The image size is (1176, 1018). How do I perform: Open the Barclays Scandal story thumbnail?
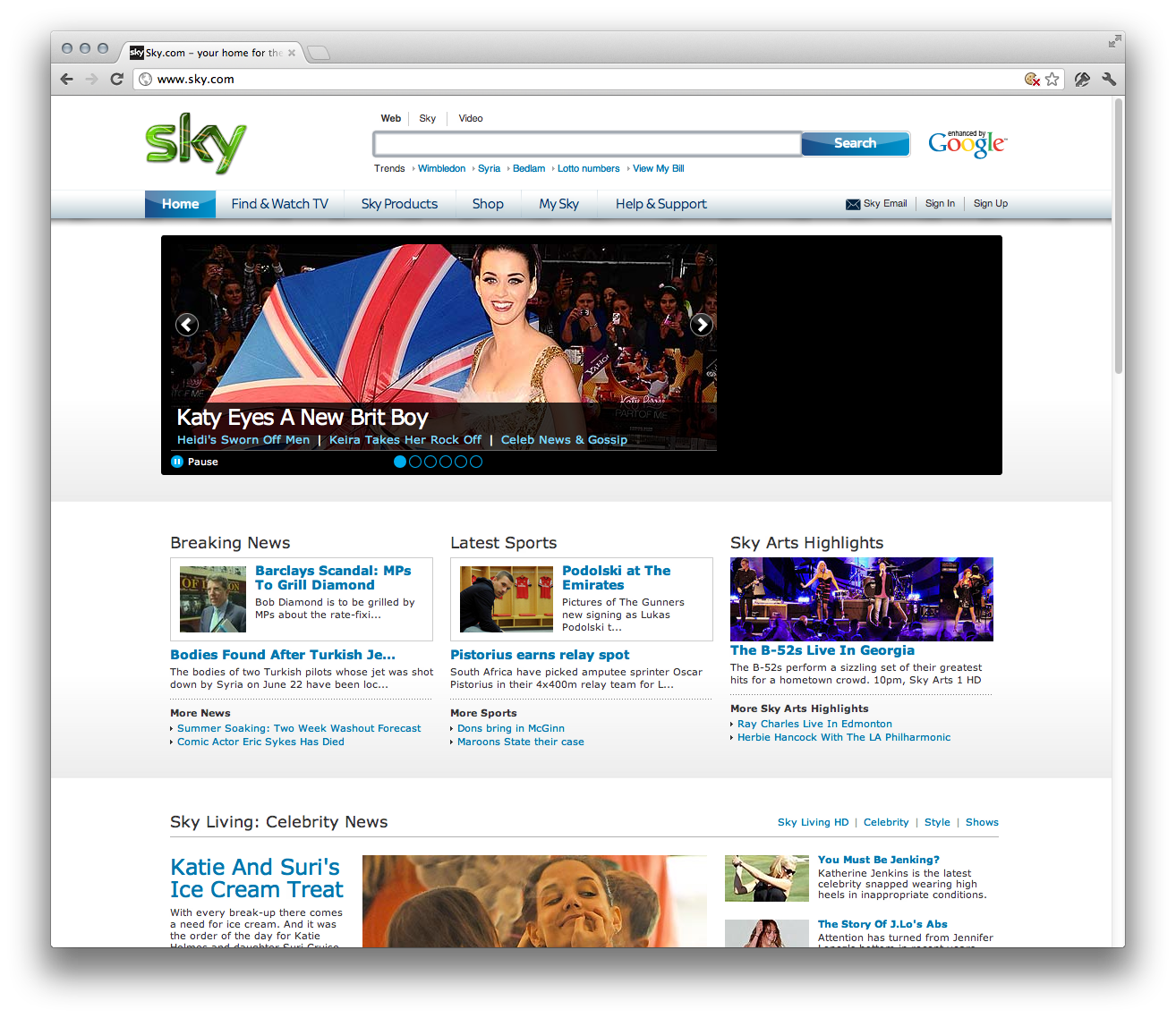tap(213, 599)
